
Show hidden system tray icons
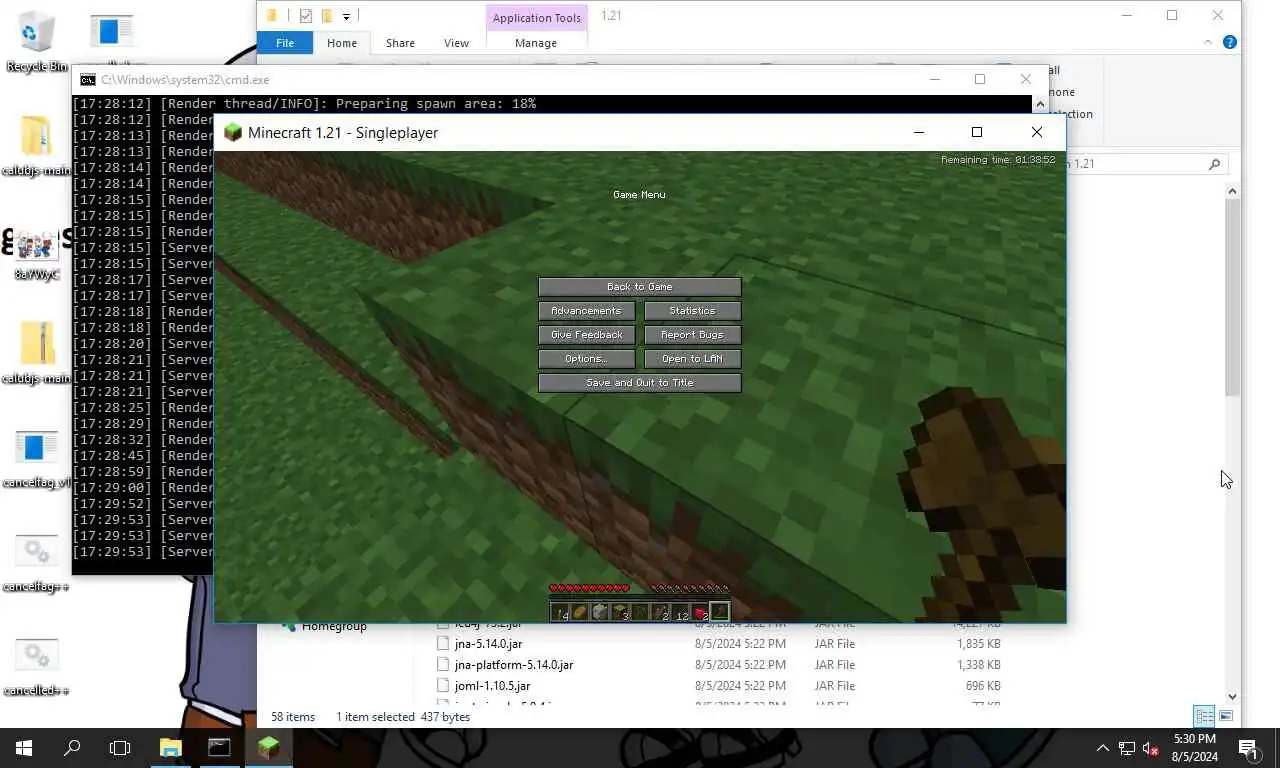point(1103,748)
